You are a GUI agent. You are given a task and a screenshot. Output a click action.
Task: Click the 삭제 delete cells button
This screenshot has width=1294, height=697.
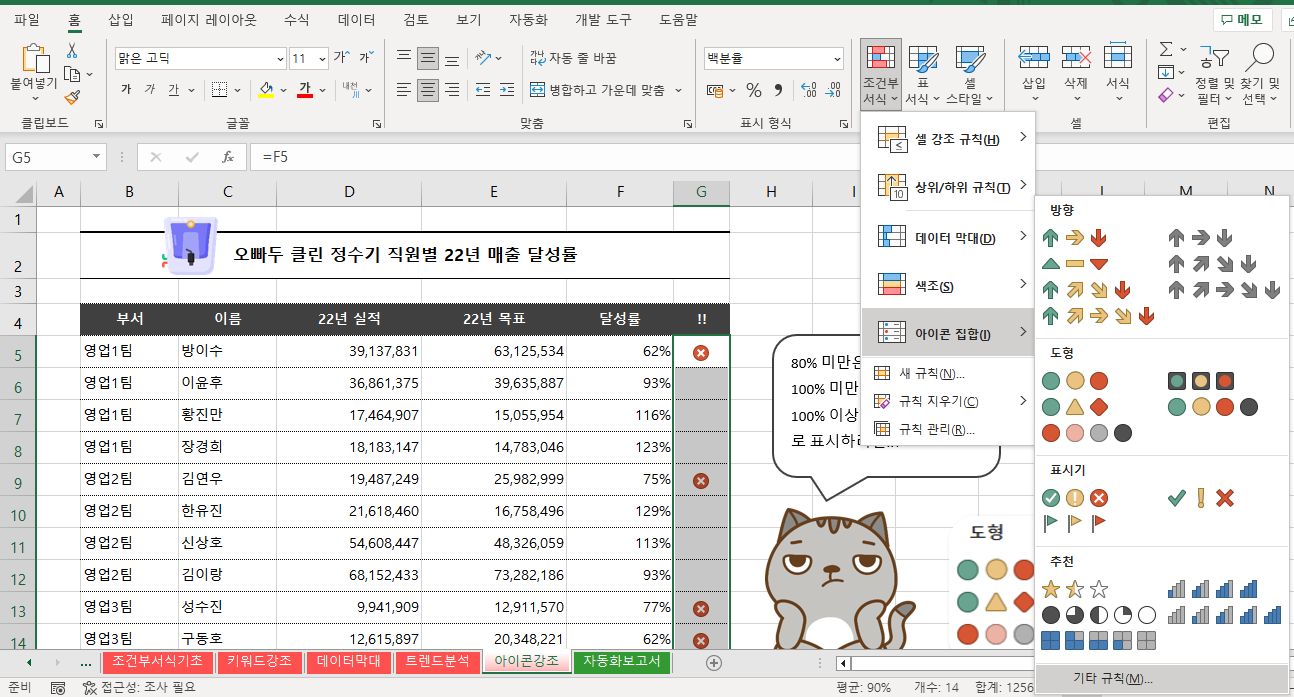tap(1076, 72)
